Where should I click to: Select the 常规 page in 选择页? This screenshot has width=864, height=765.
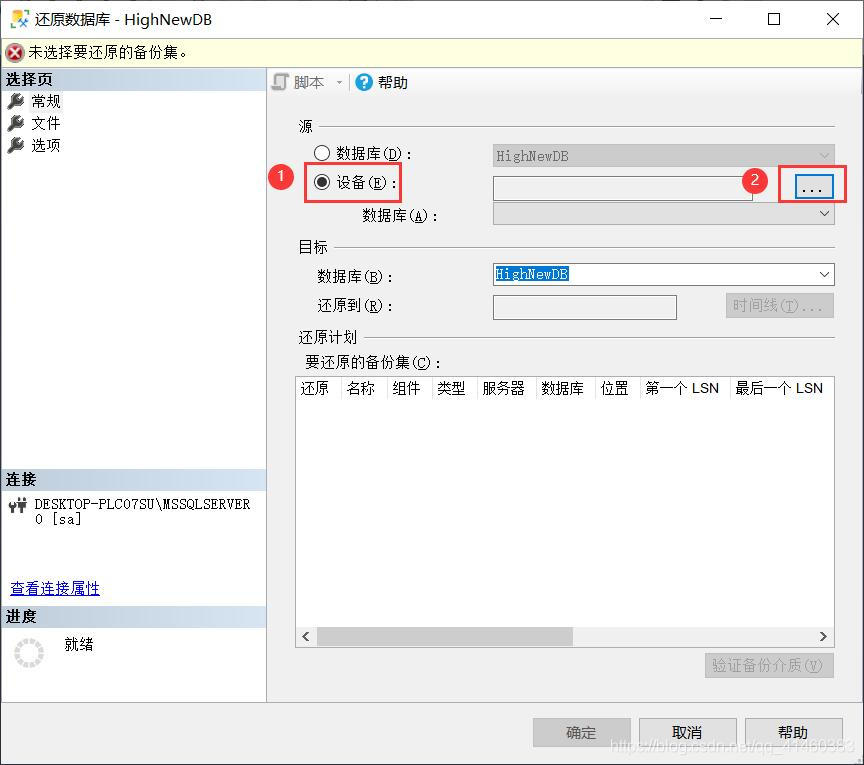tap(46, 100)
